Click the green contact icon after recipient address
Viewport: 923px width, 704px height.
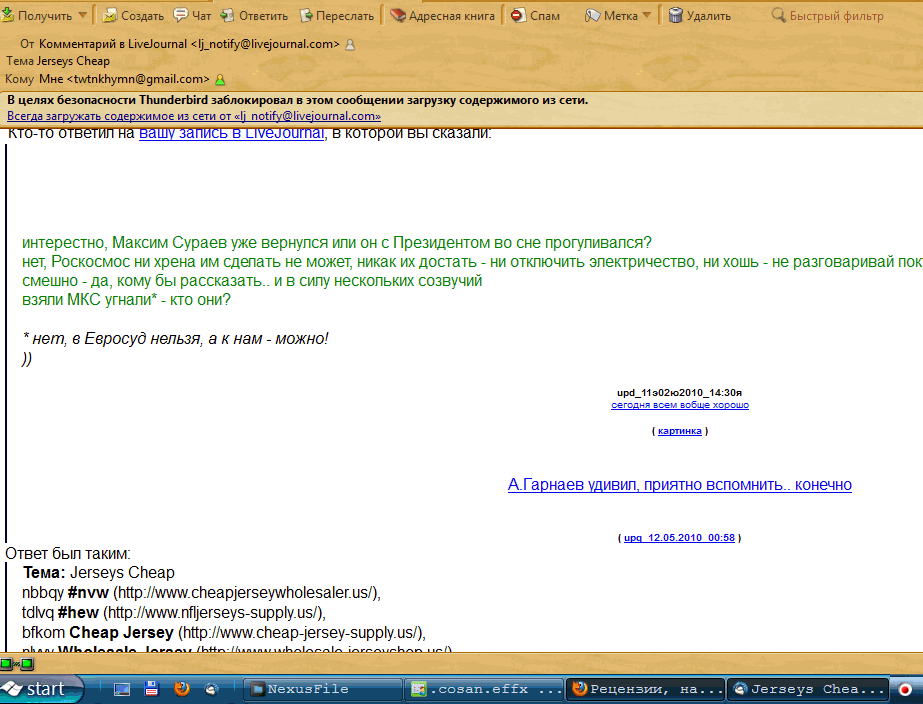tap(220, 79)
